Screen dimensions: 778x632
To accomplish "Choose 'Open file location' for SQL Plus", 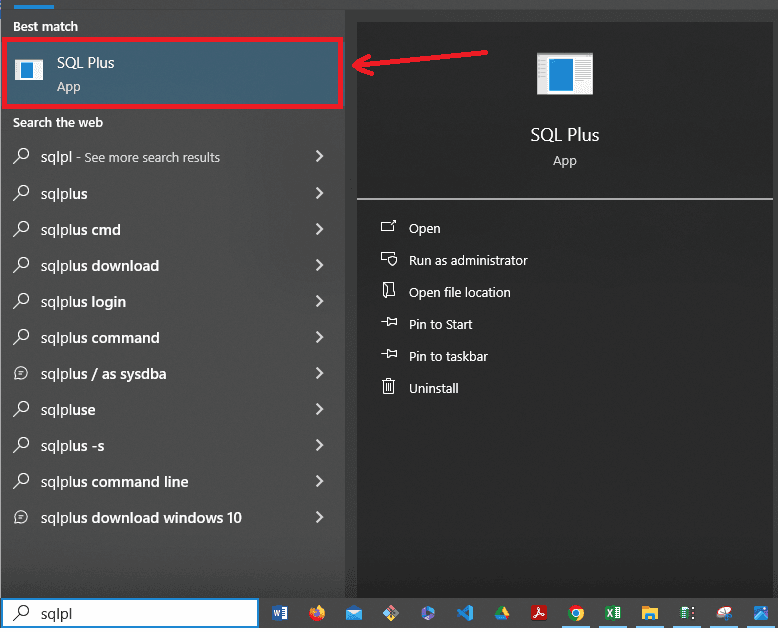I will (459, 292).
